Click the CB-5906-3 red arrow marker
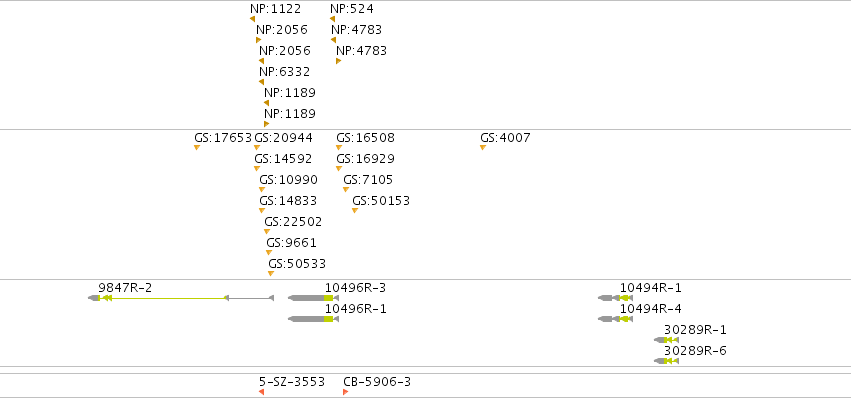The height and width of the screenshot is (398, 851). (x=346, y=392)
